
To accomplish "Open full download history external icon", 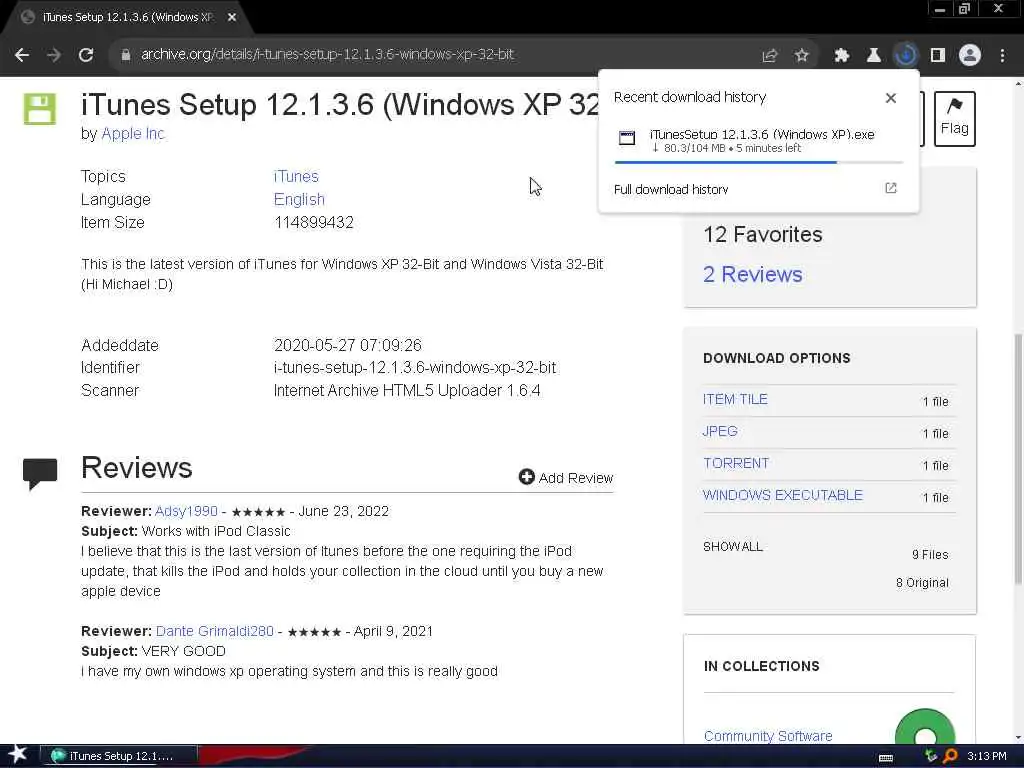I will pyautogui.click(x=891, y=188).
